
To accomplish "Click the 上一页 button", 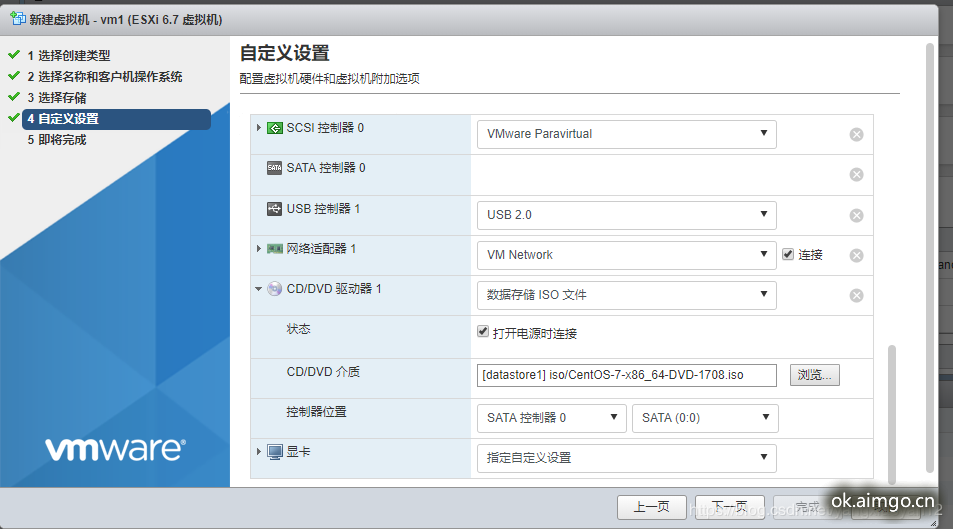I will [651, 507].
